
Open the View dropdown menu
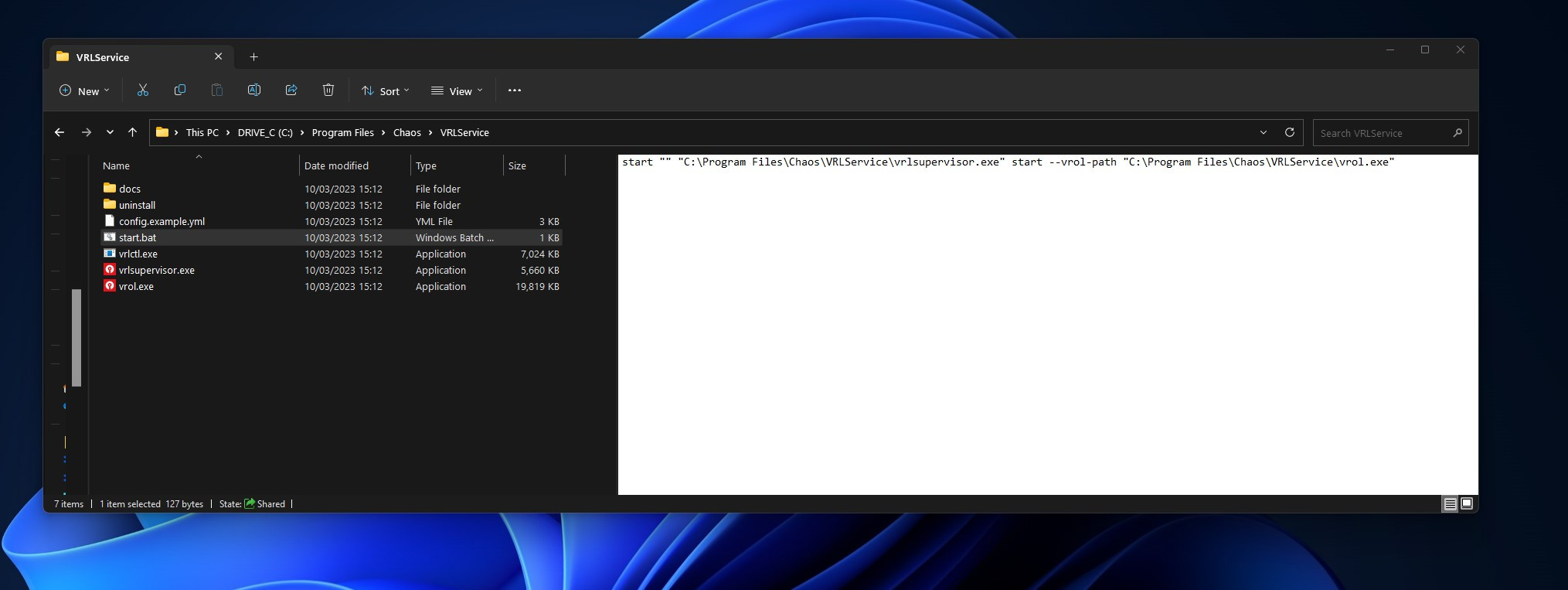tap(457, 90)
